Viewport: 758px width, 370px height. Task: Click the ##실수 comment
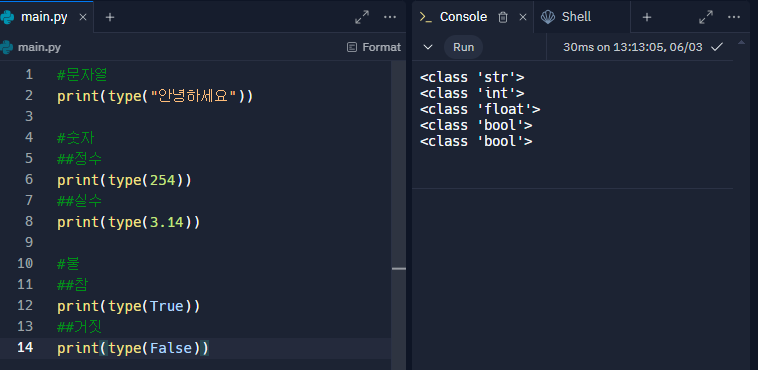click(79, 201)
